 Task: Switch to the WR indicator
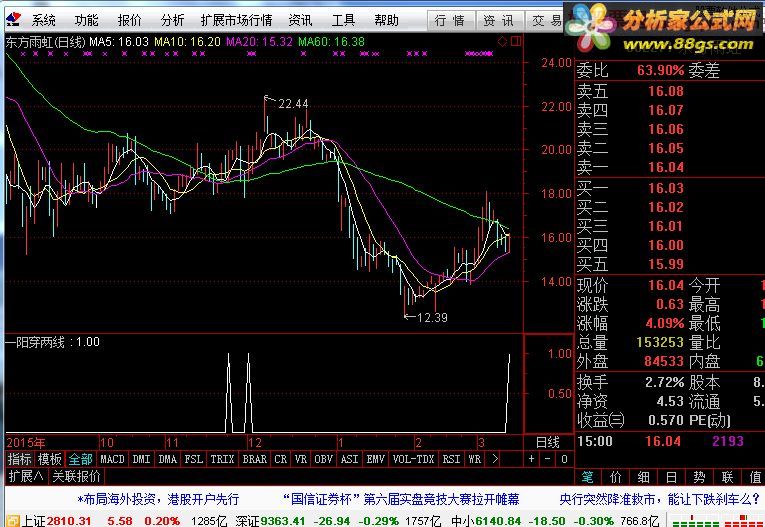coord(475,459)
